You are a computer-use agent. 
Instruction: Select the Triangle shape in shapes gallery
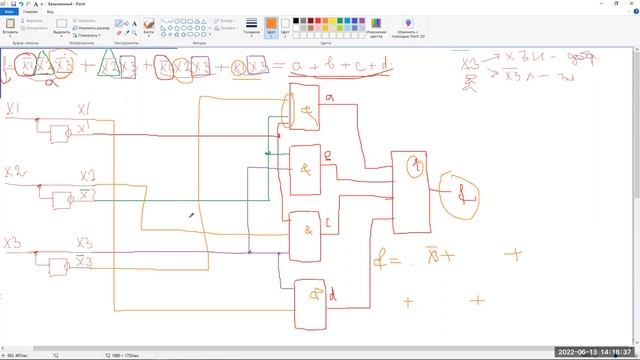click(x=203, y=21)
